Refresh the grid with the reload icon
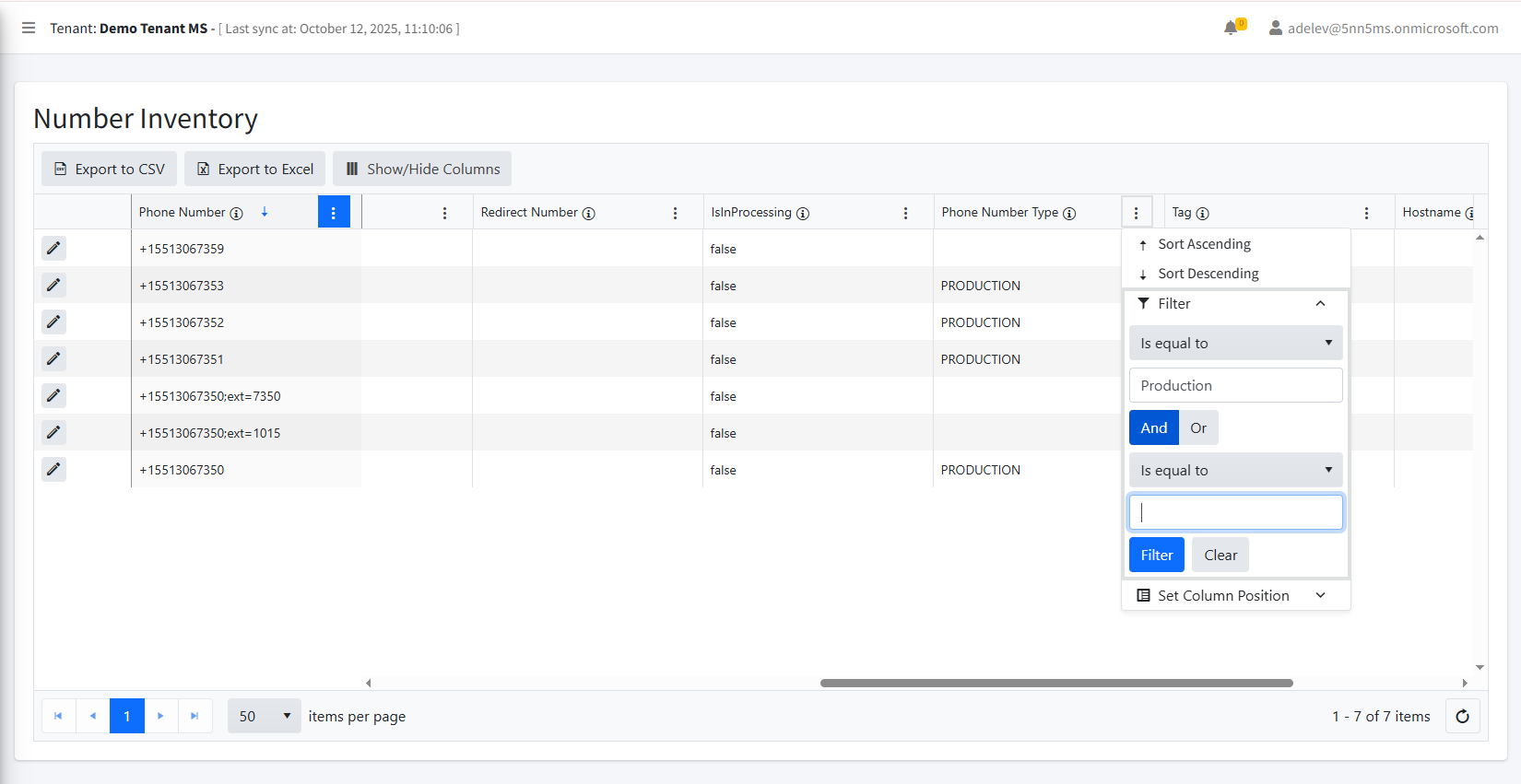 pos(1462,716)
